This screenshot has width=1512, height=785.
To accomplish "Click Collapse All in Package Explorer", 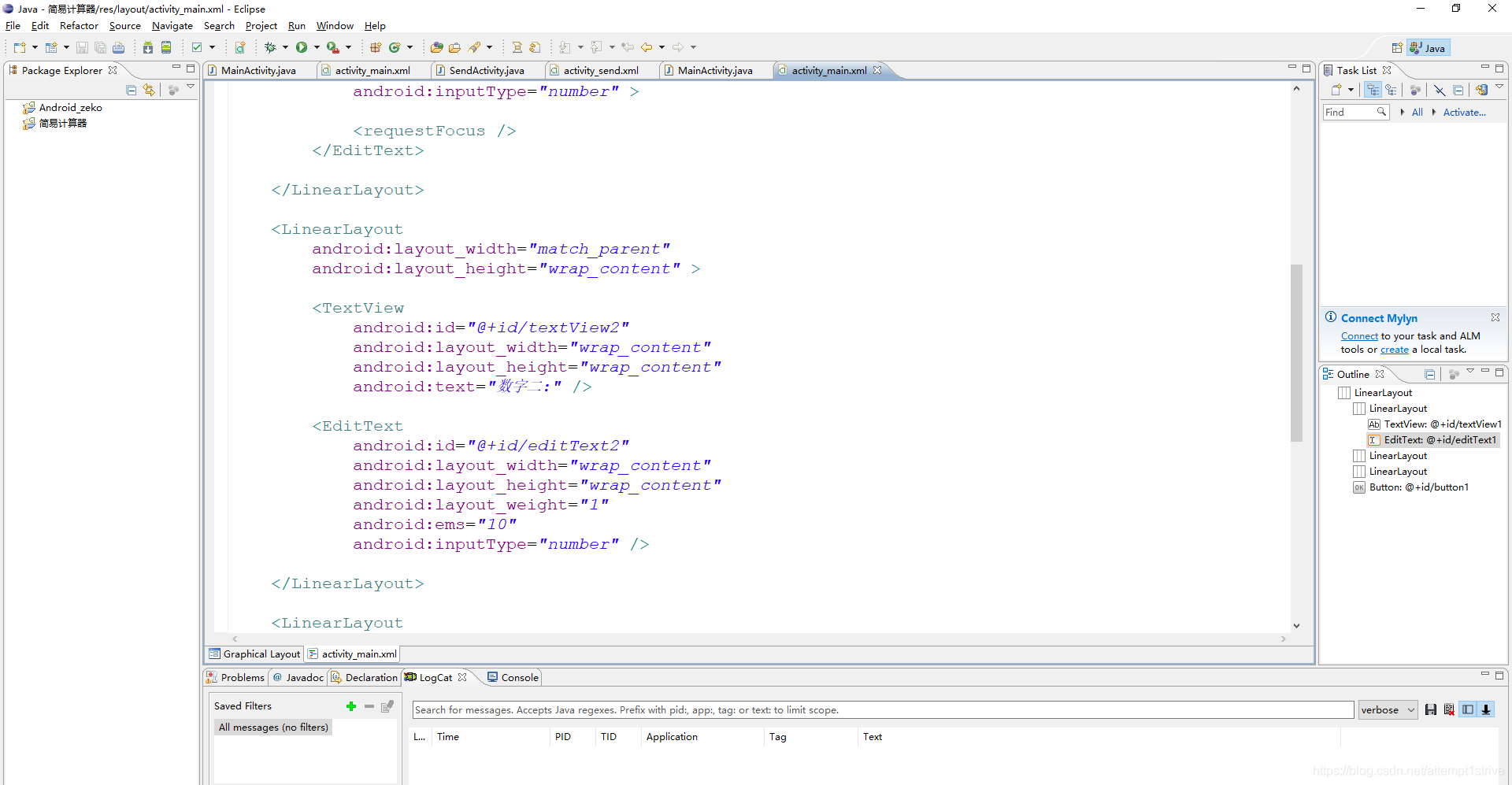I will pos(131,90).
